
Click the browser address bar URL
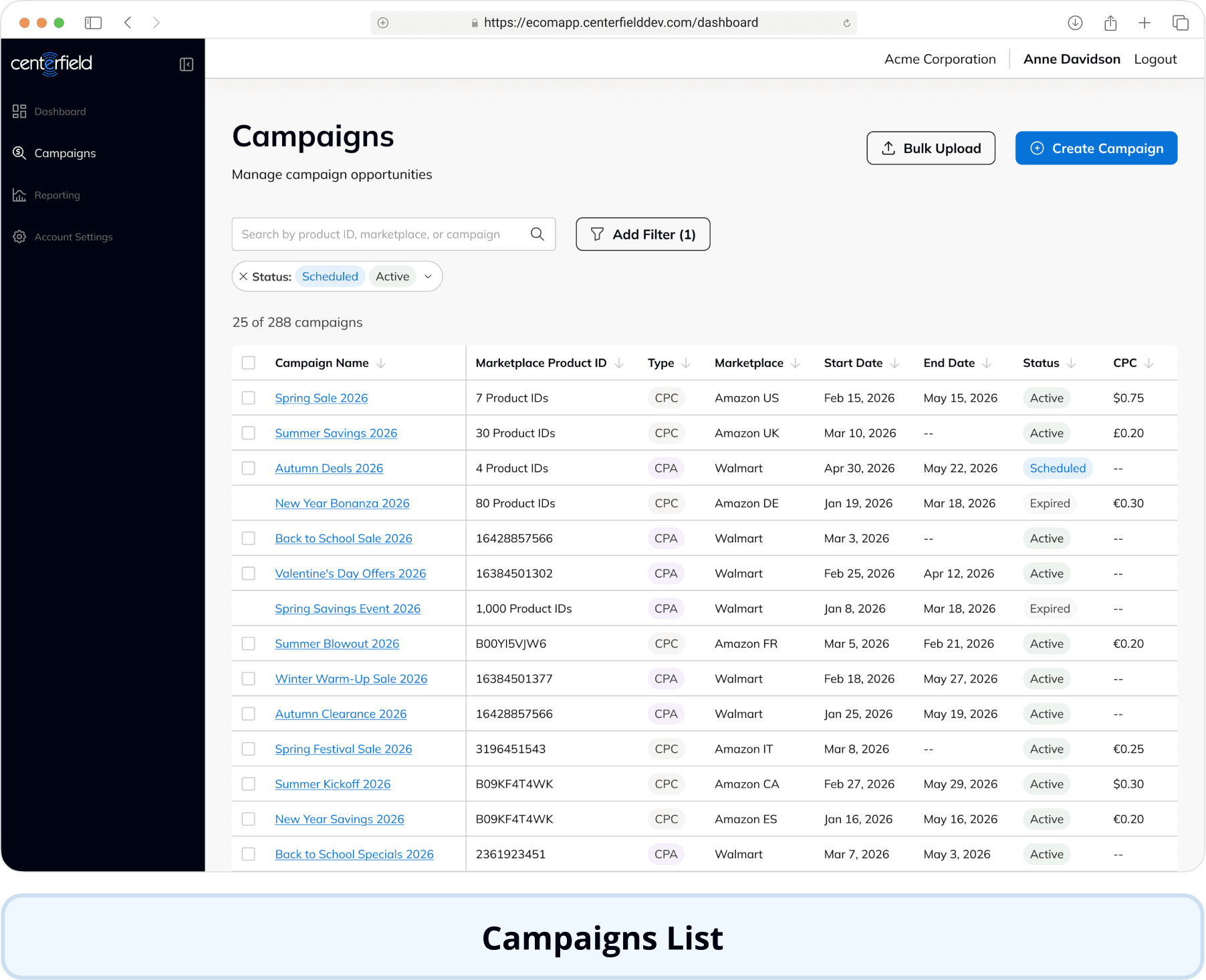621,23
